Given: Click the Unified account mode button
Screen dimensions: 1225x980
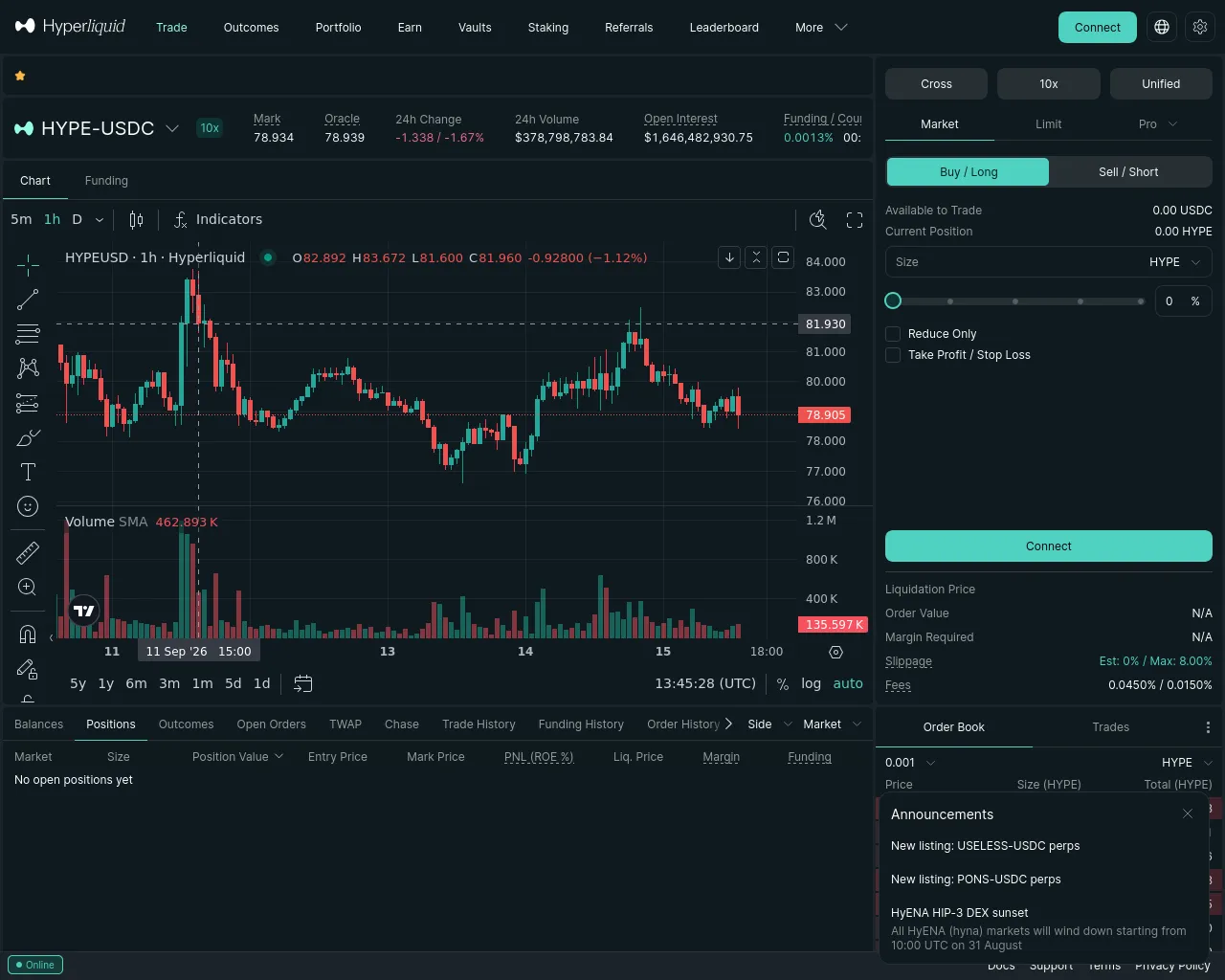Looking at the screenshot, I should tap(1161, 84).
